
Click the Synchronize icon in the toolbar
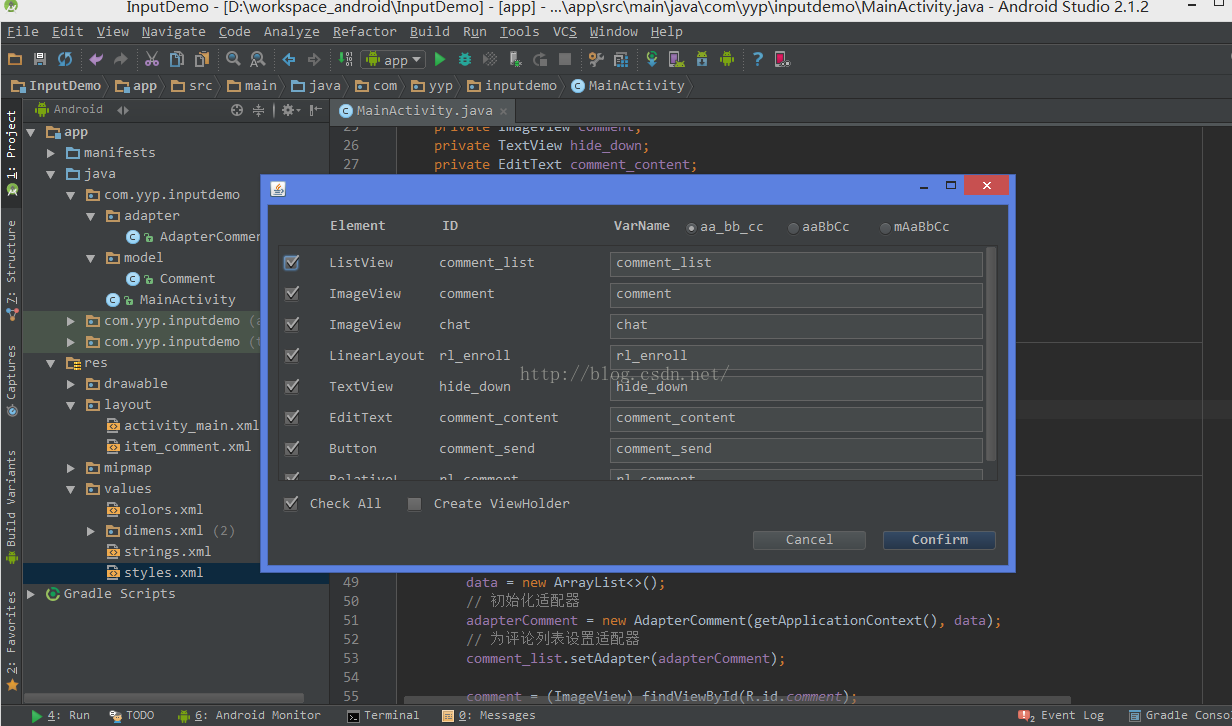tap(65, 60)
